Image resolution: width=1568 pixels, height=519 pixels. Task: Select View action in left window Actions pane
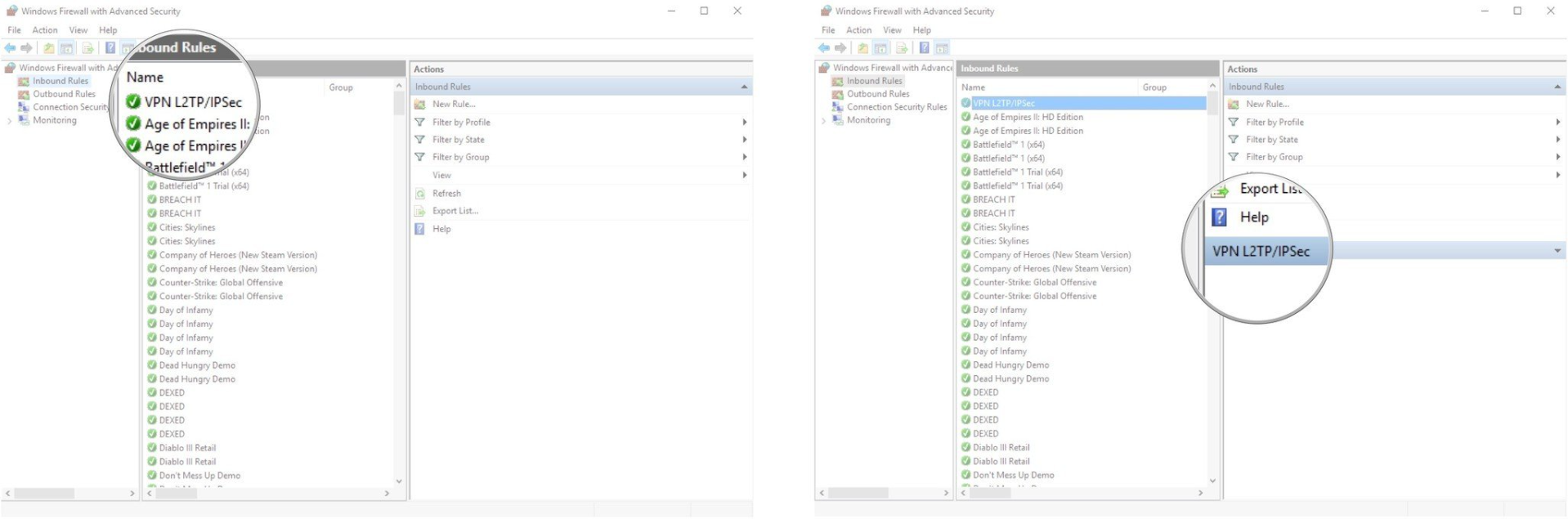(441, 175)
